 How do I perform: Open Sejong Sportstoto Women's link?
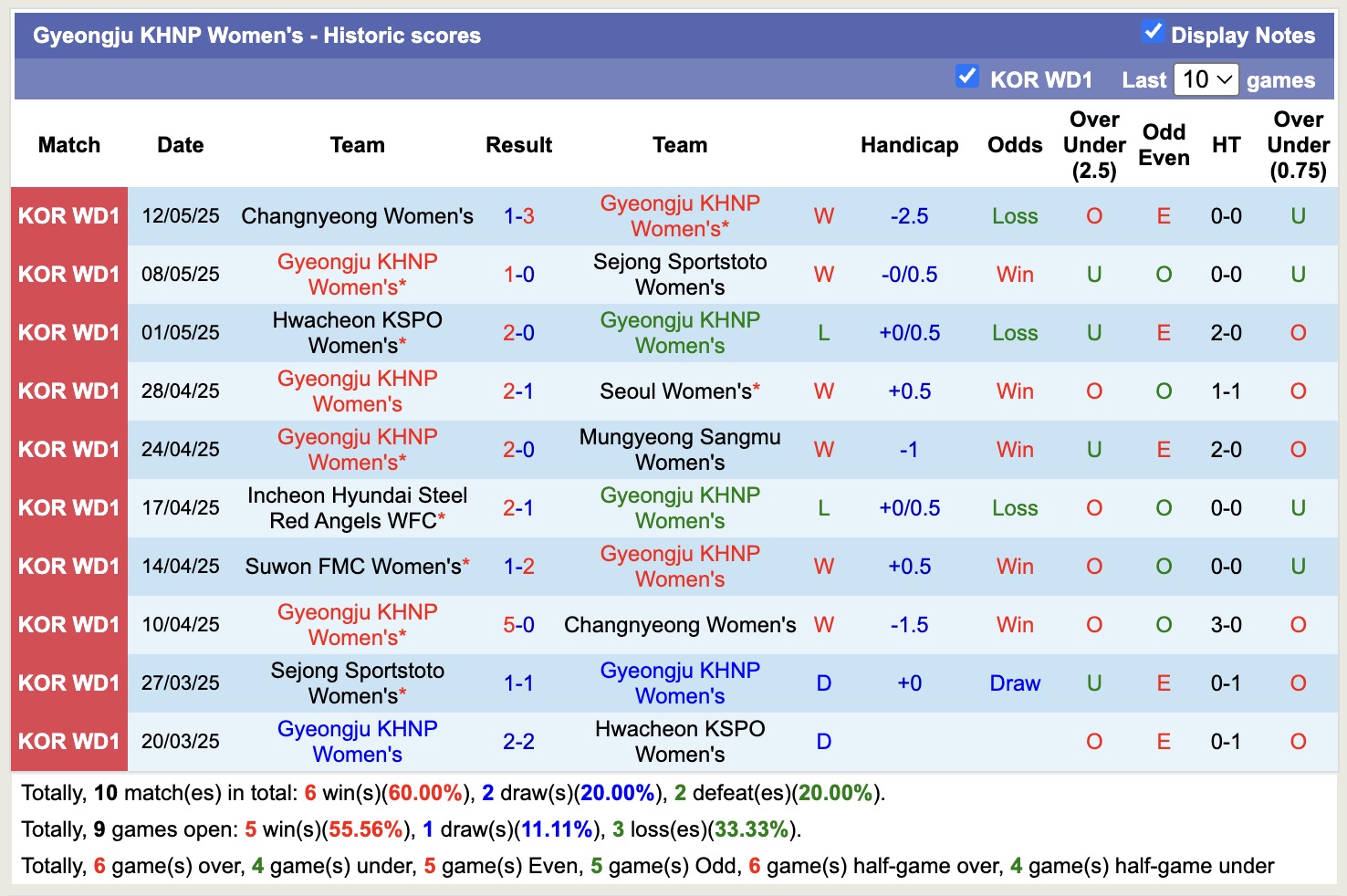680,275
